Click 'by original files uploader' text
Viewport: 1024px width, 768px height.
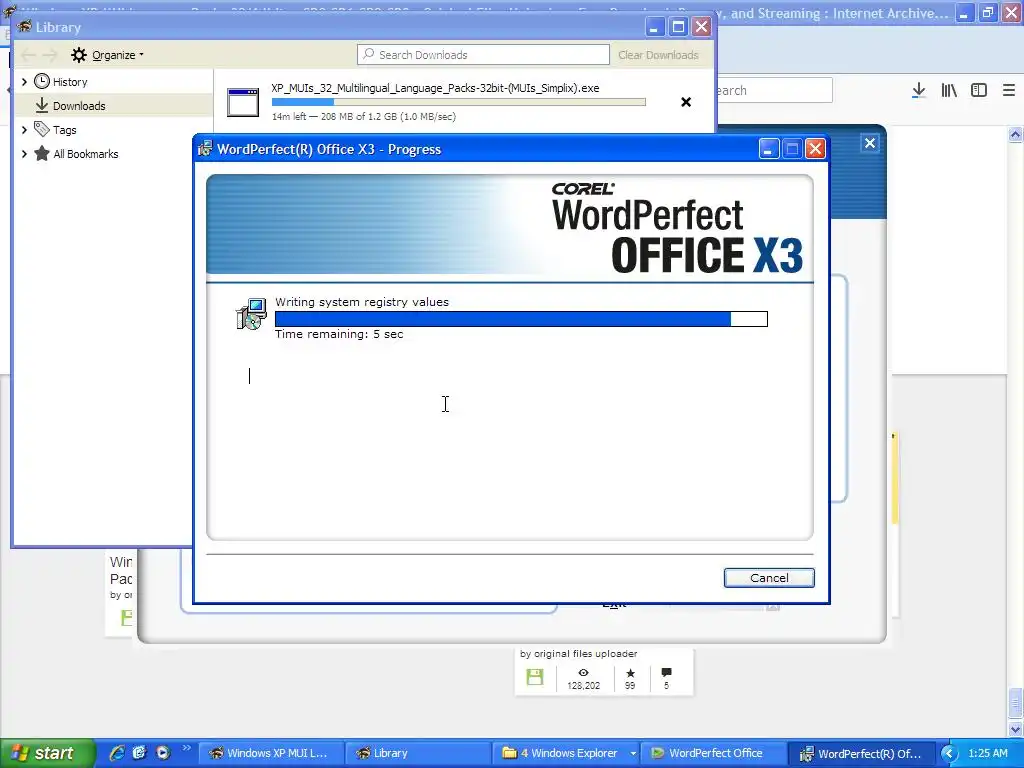point(579,654)
